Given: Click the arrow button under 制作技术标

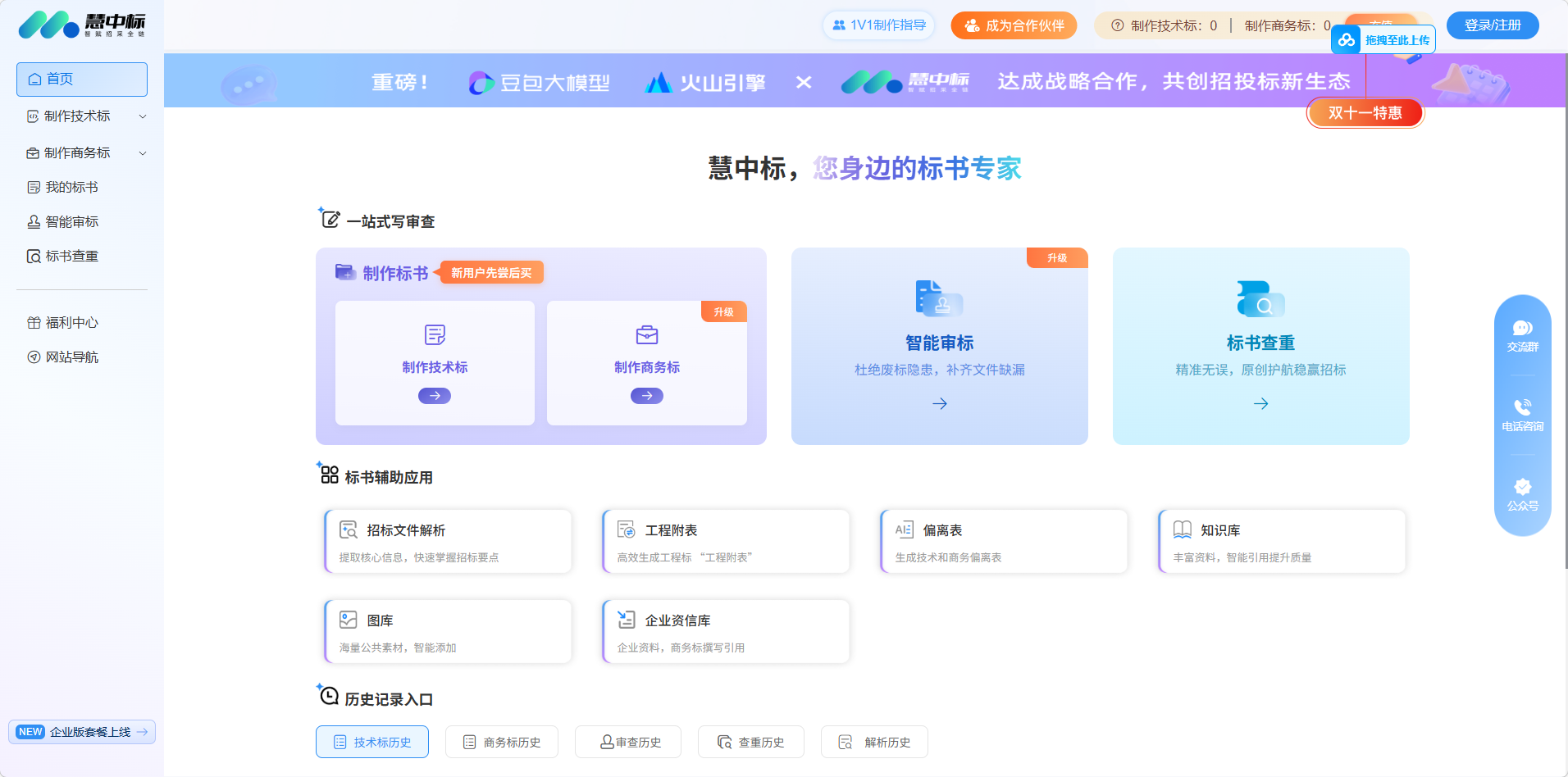Looking at the screenshot, I should click(435, 396).
